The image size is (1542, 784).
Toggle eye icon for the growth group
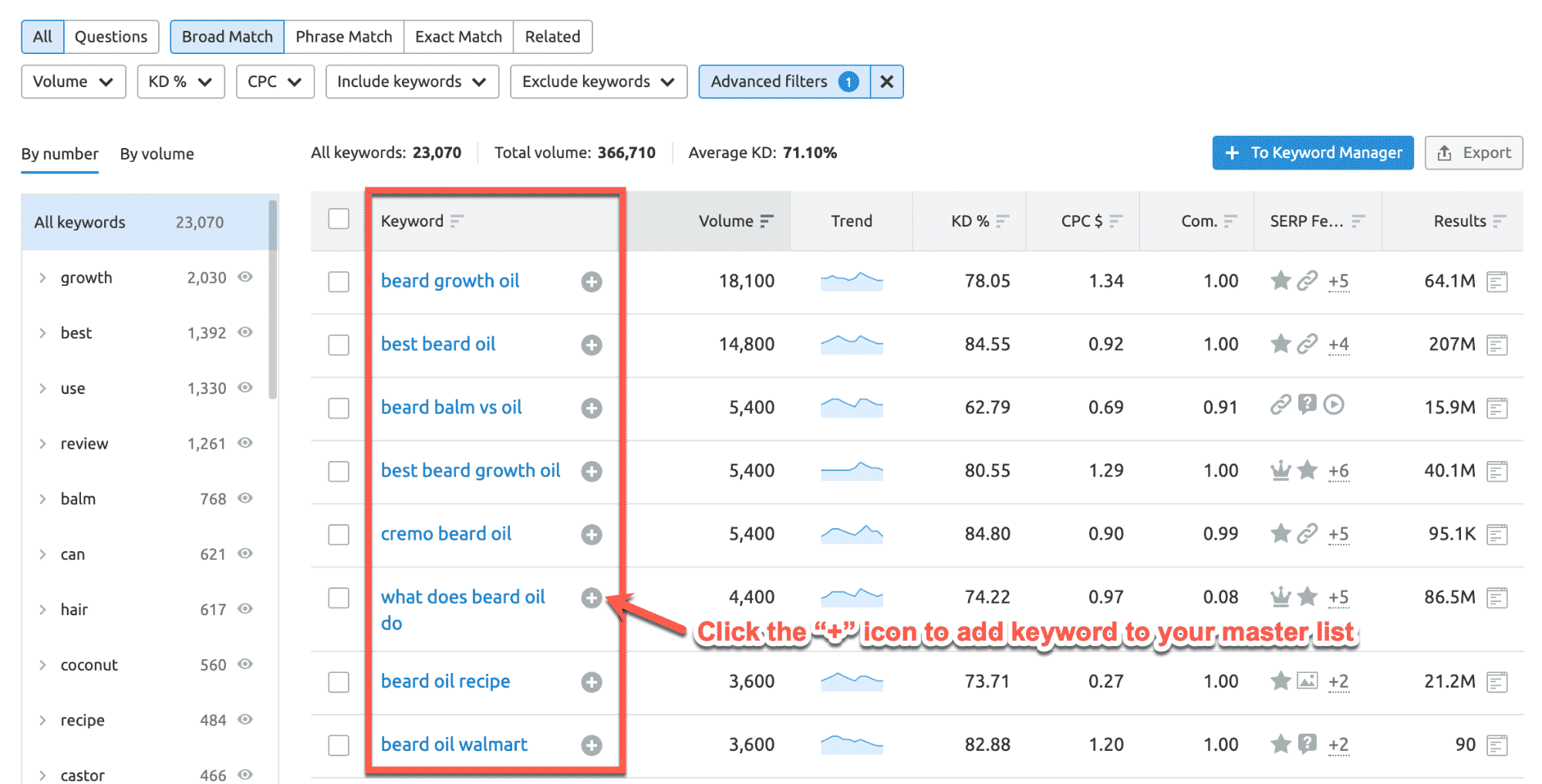coord(245,278)
